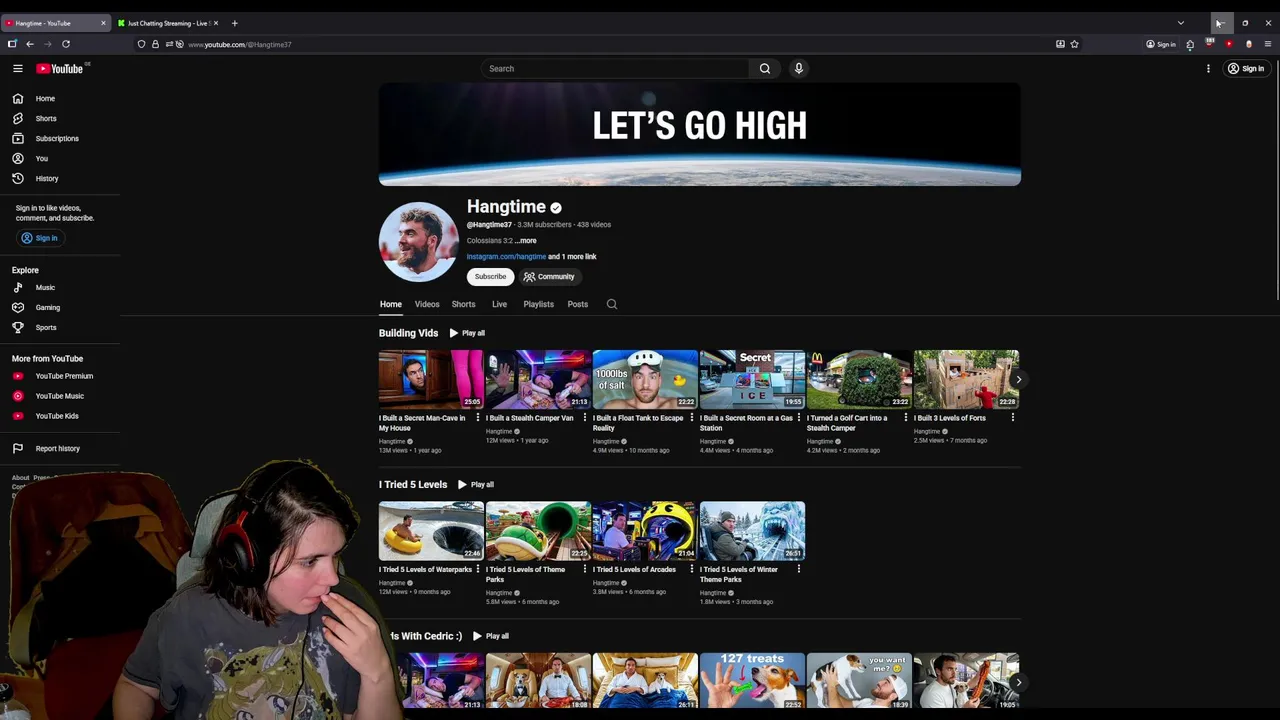Click the YouTube search input field

tap(614, 68)
